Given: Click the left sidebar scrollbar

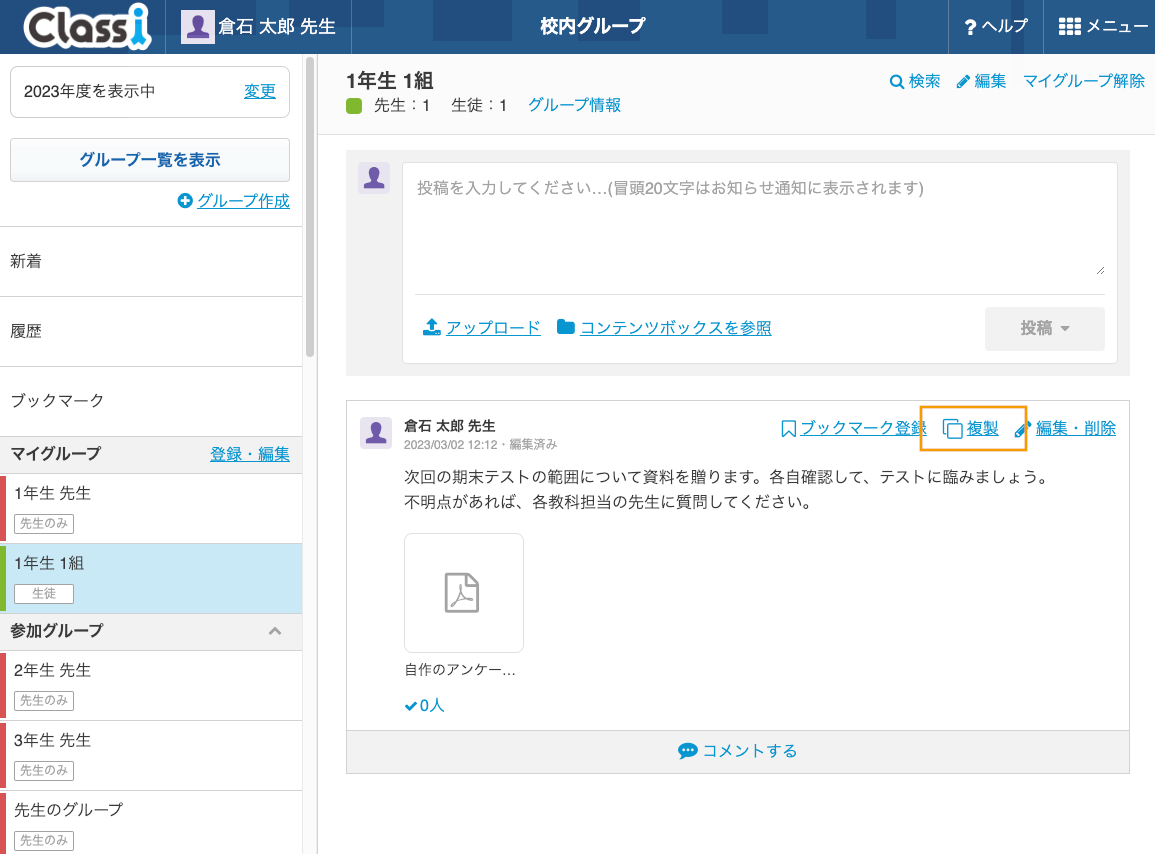Looking at the screenshot, I should [x=310, y=207].
